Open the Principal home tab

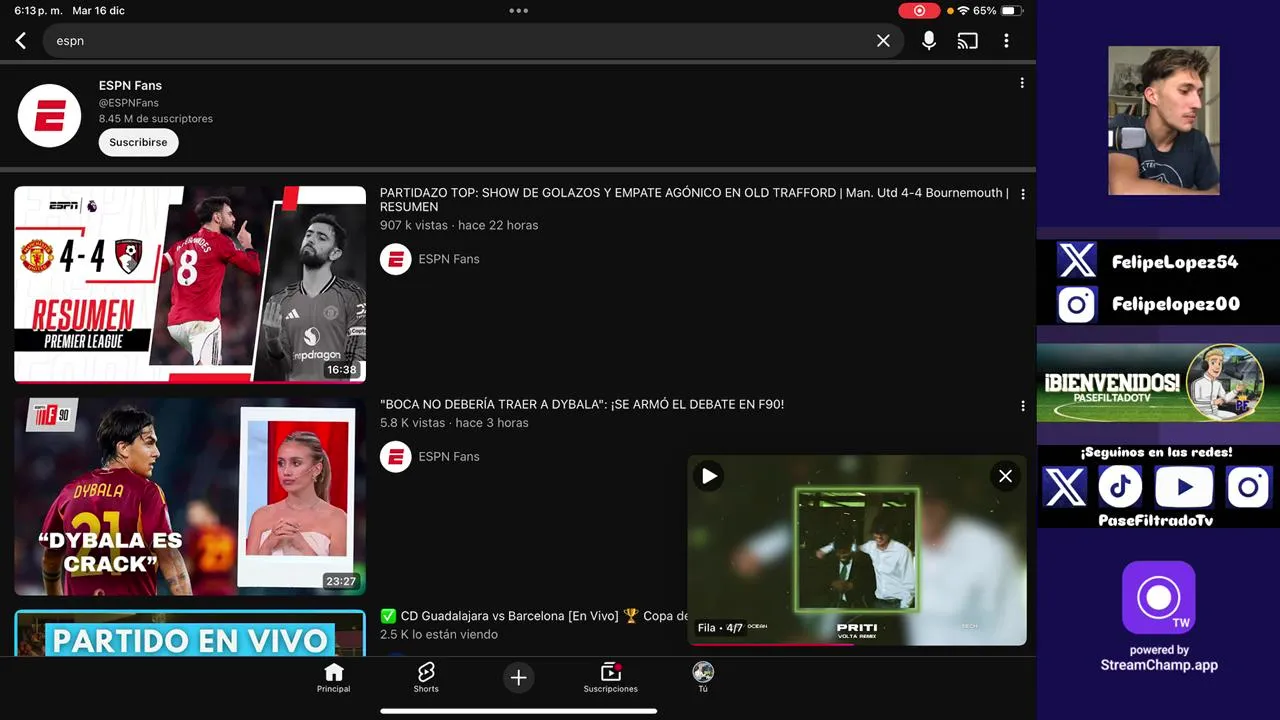click(x=334, y=677)
